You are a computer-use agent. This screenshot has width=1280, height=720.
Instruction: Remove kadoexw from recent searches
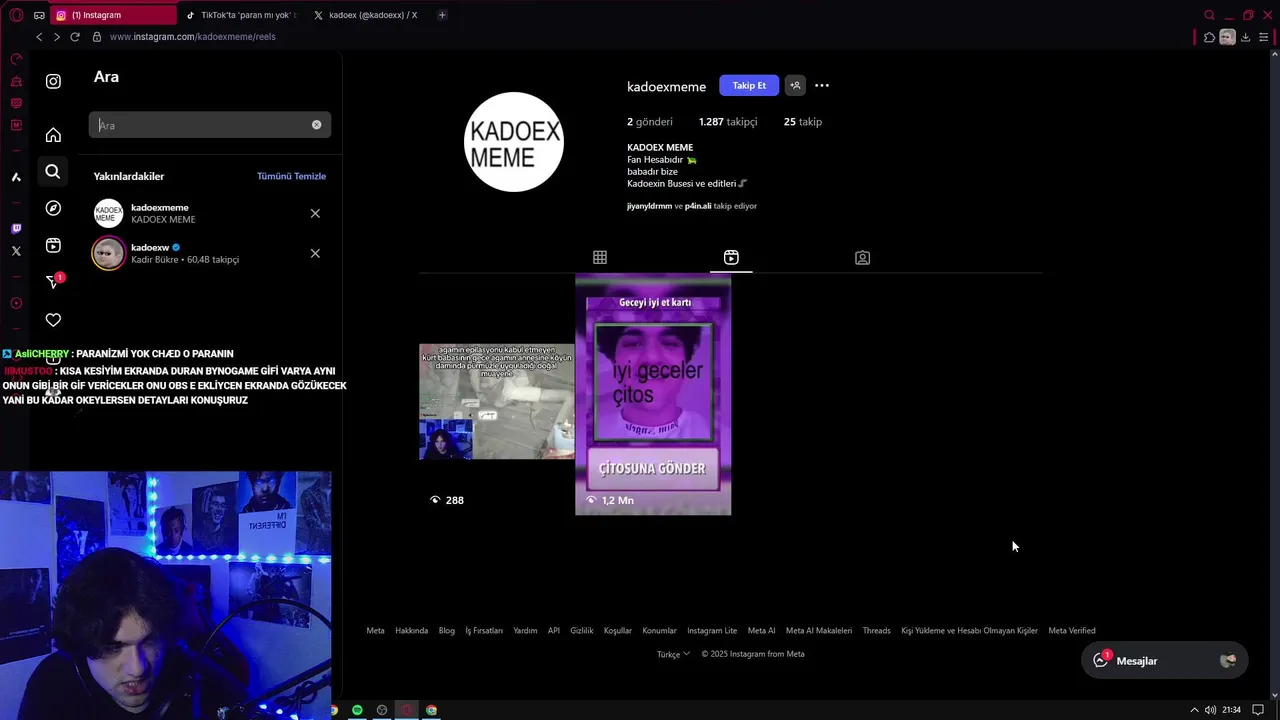(315, 253)
